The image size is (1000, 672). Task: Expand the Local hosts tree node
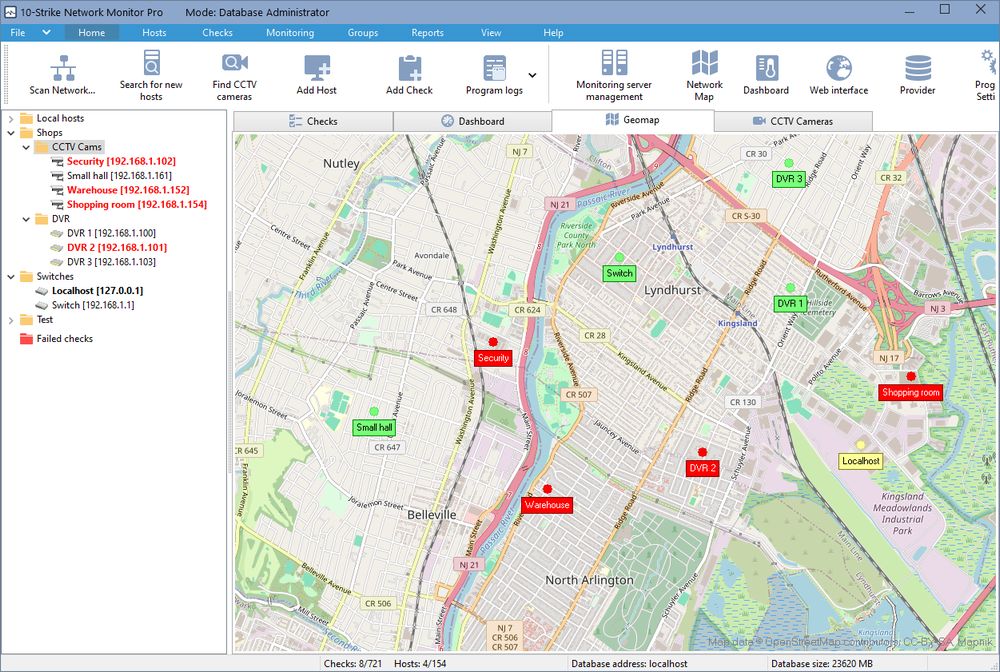point(10,118)
